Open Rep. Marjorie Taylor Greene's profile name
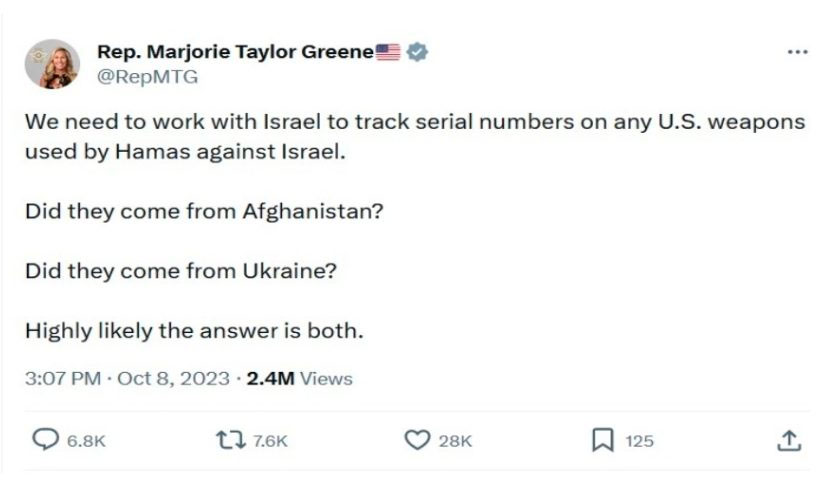Viewport: 816px width, 481px height. pyautogui.click(x=235, y=53)
